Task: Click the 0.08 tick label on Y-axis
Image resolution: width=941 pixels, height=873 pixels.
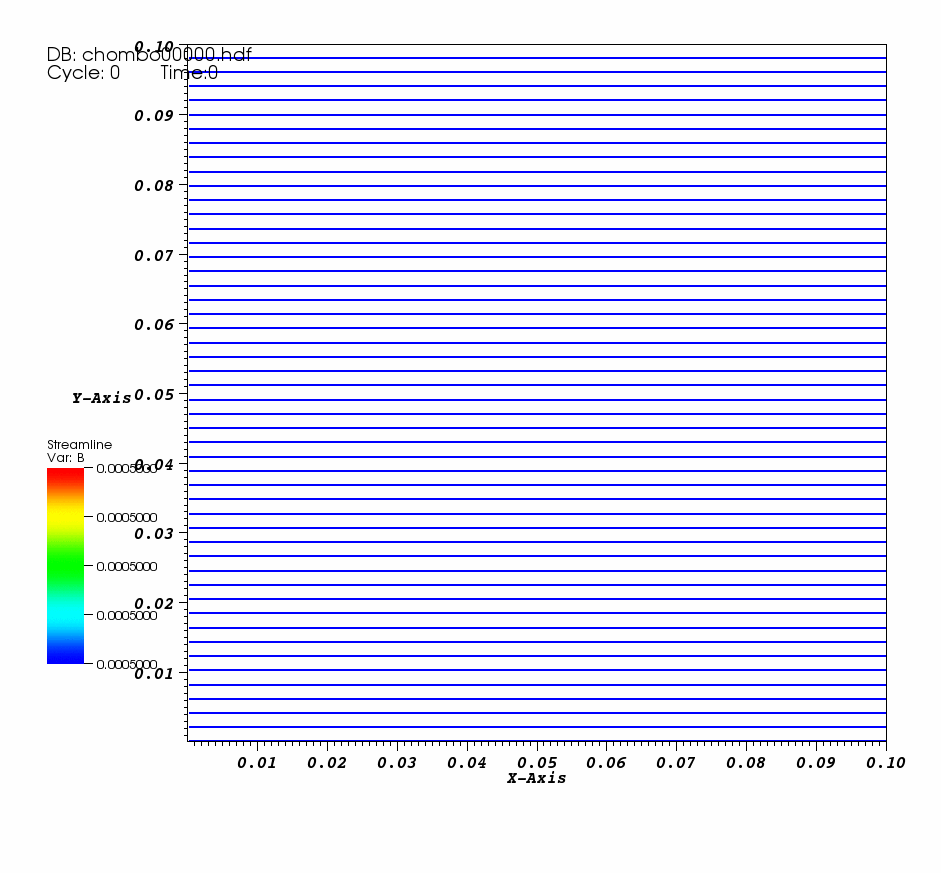Action: coord(154,186)
